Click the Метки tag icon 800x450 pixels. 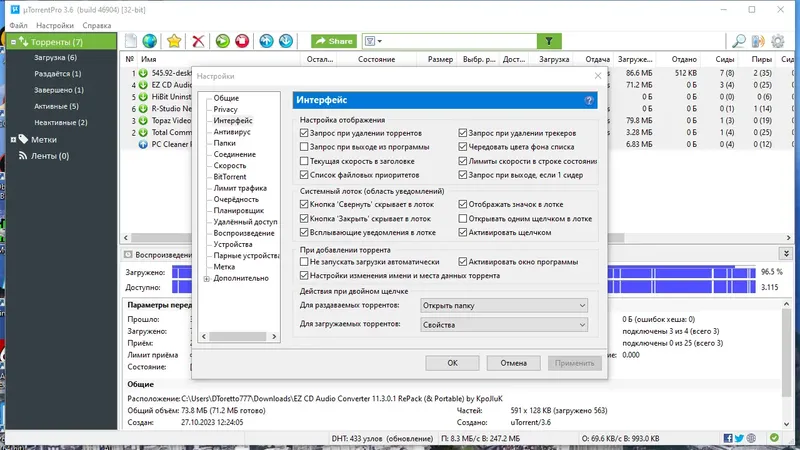pyautogui.click(x=23, y=139)
